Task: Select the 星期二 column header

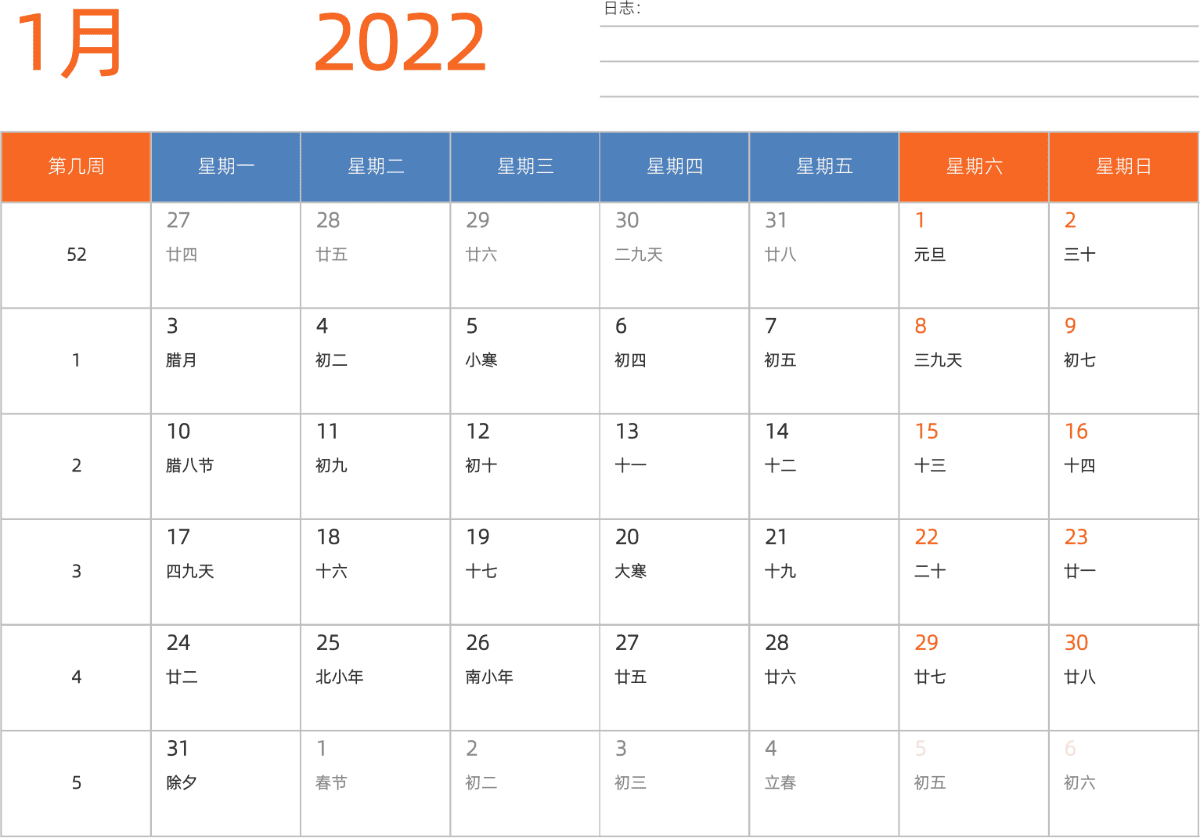Action: point(376,167)
